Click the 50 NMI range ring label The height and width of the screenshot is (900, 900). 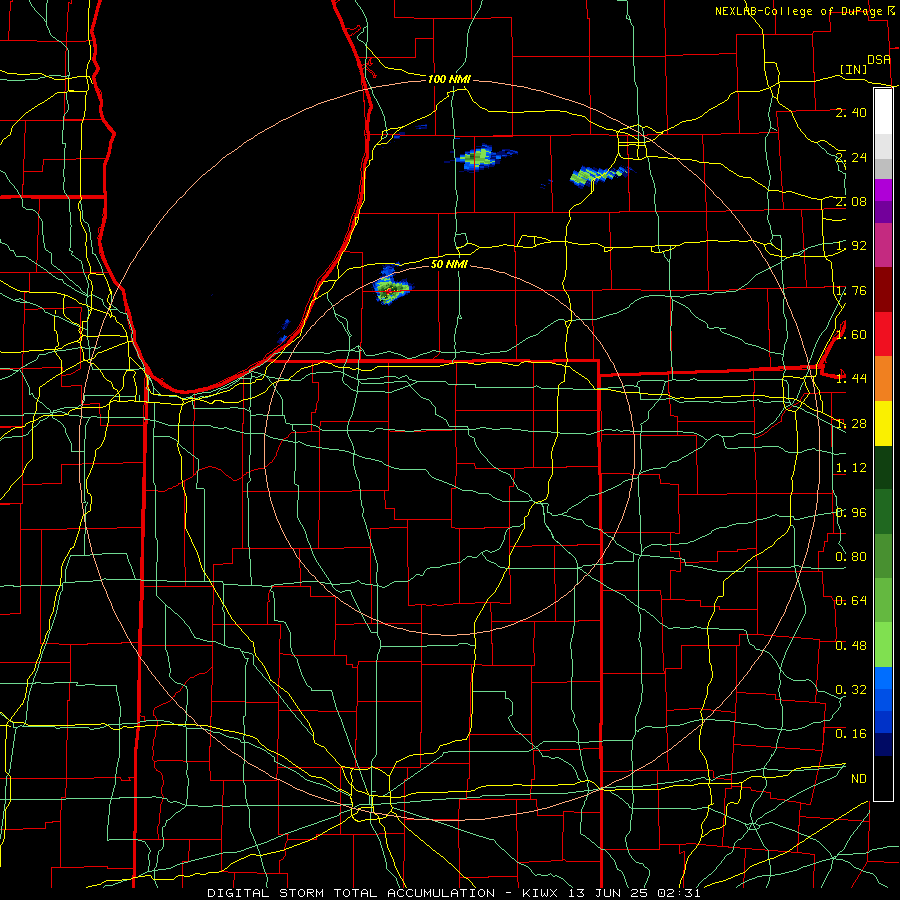[449, 264]
